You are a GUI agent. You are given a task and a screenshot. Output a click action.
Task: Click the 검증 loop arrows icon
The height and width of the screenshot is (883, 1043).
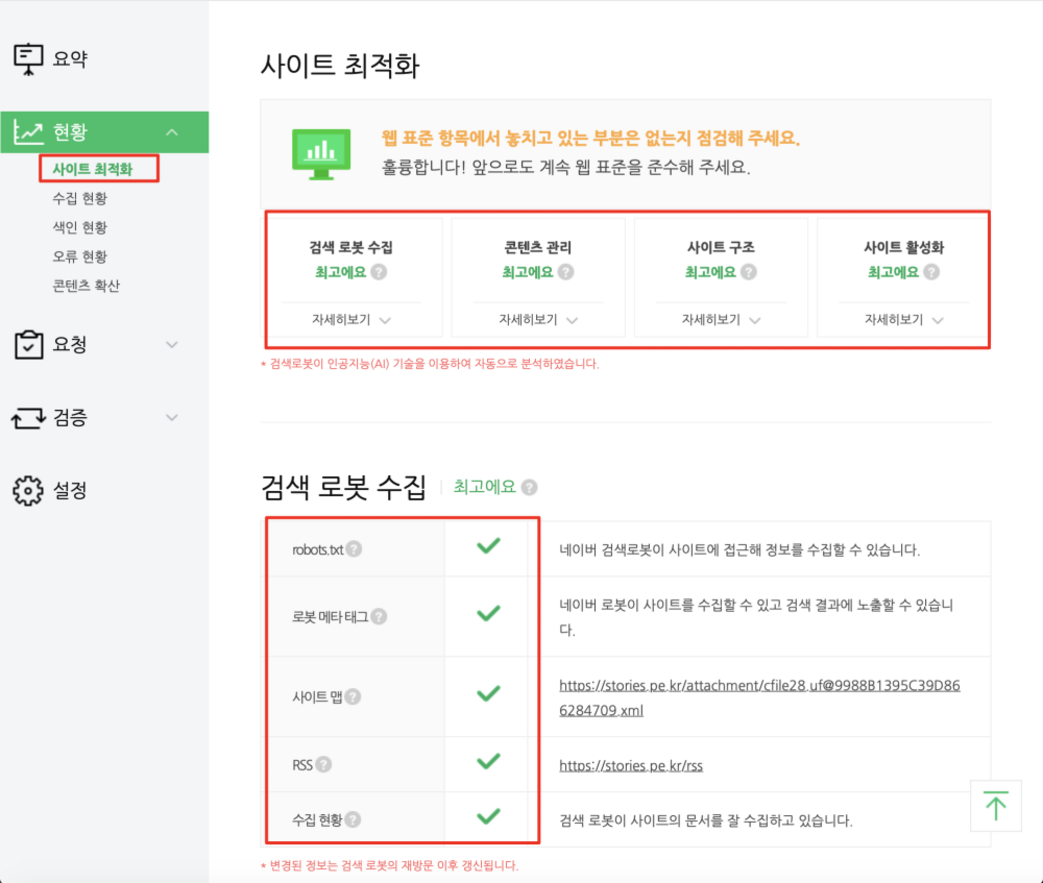coord(29,418)
